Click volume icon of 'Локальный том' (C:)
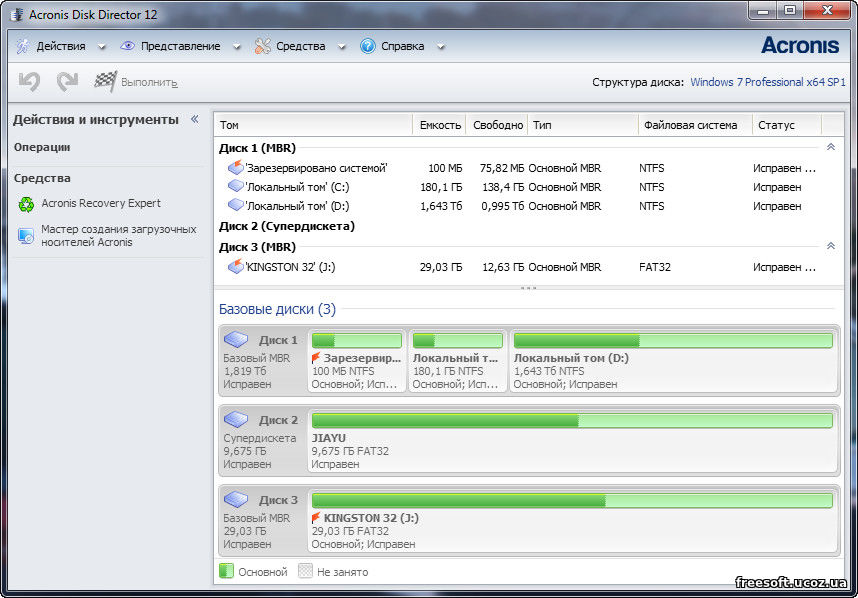This screenshot has width=858, height=598. [235, 187]
